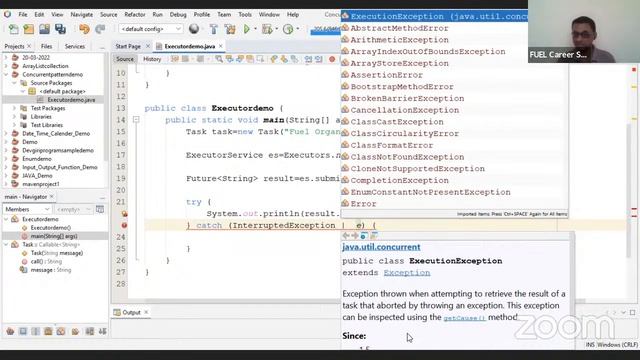Expand the 20-03-2022 project node
640x360 pixels.
point(6,58)
